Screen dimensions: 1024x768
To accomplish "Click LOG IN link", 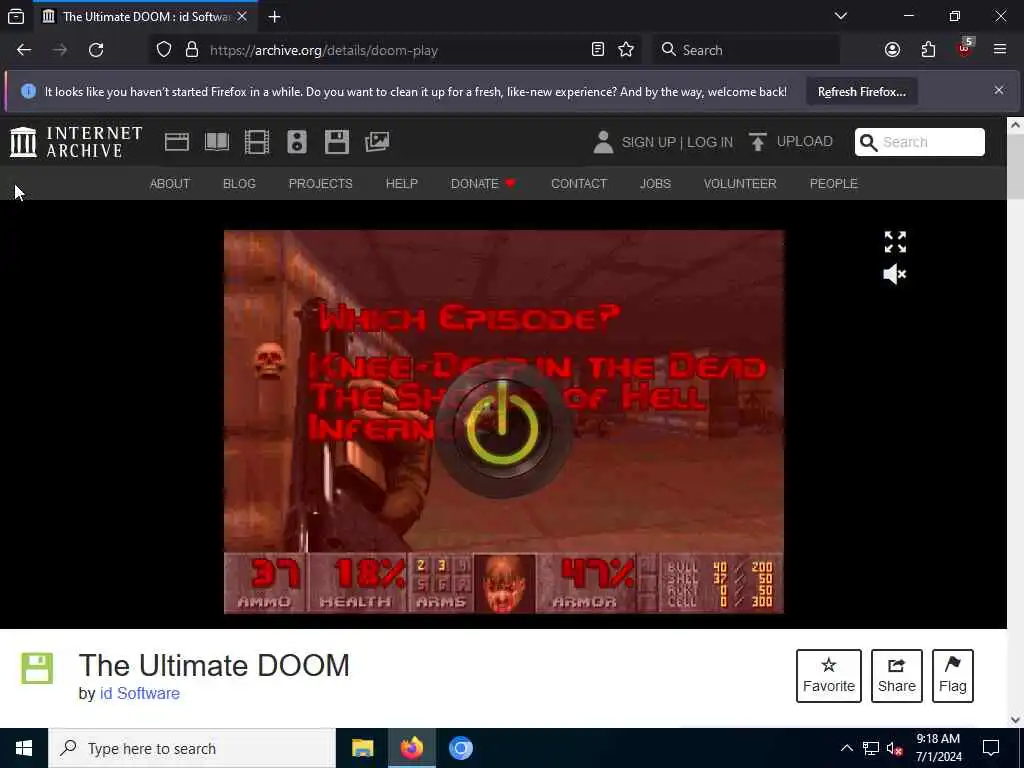I will point(710,142).
